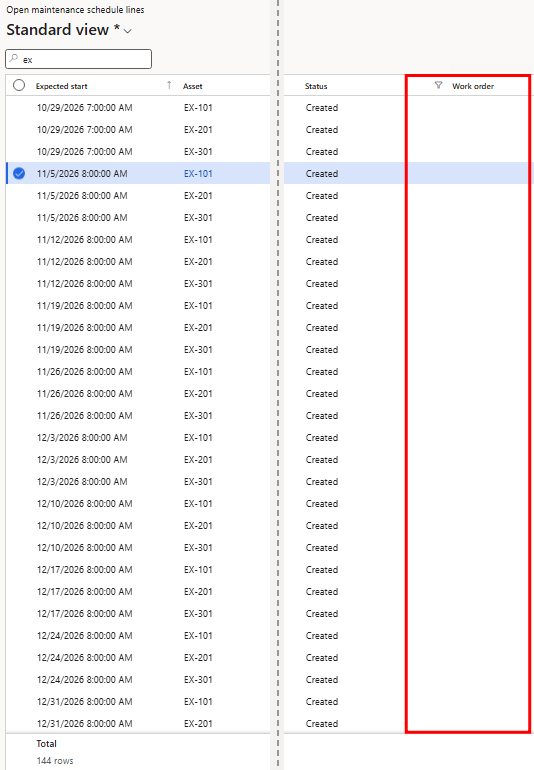This screenshot has height=770, width=534.
Task: Click the Expected start column header
Action: tap(61, 86)
